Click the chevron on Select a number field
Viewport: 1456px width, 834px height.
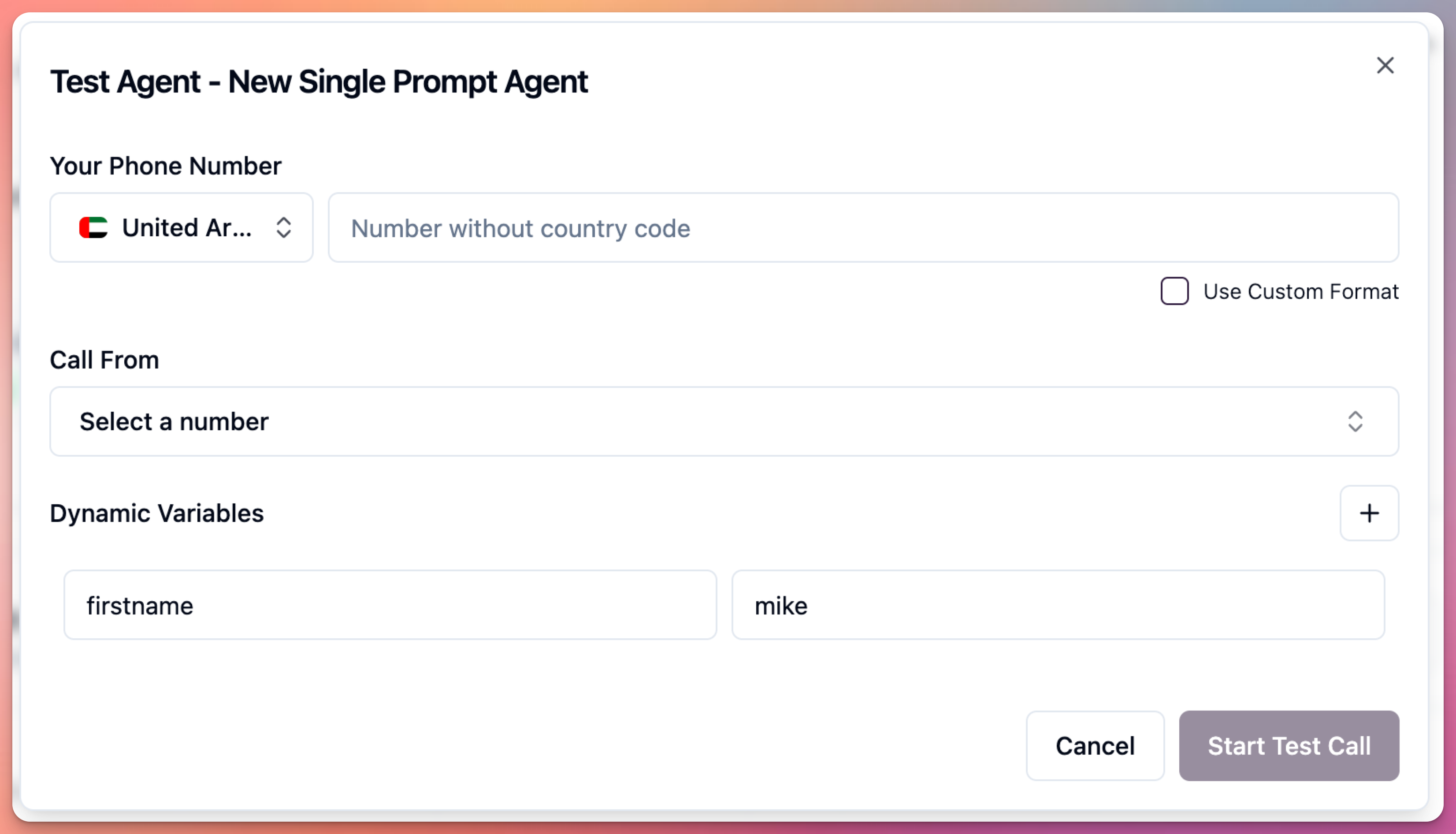tap(1356, 422)
